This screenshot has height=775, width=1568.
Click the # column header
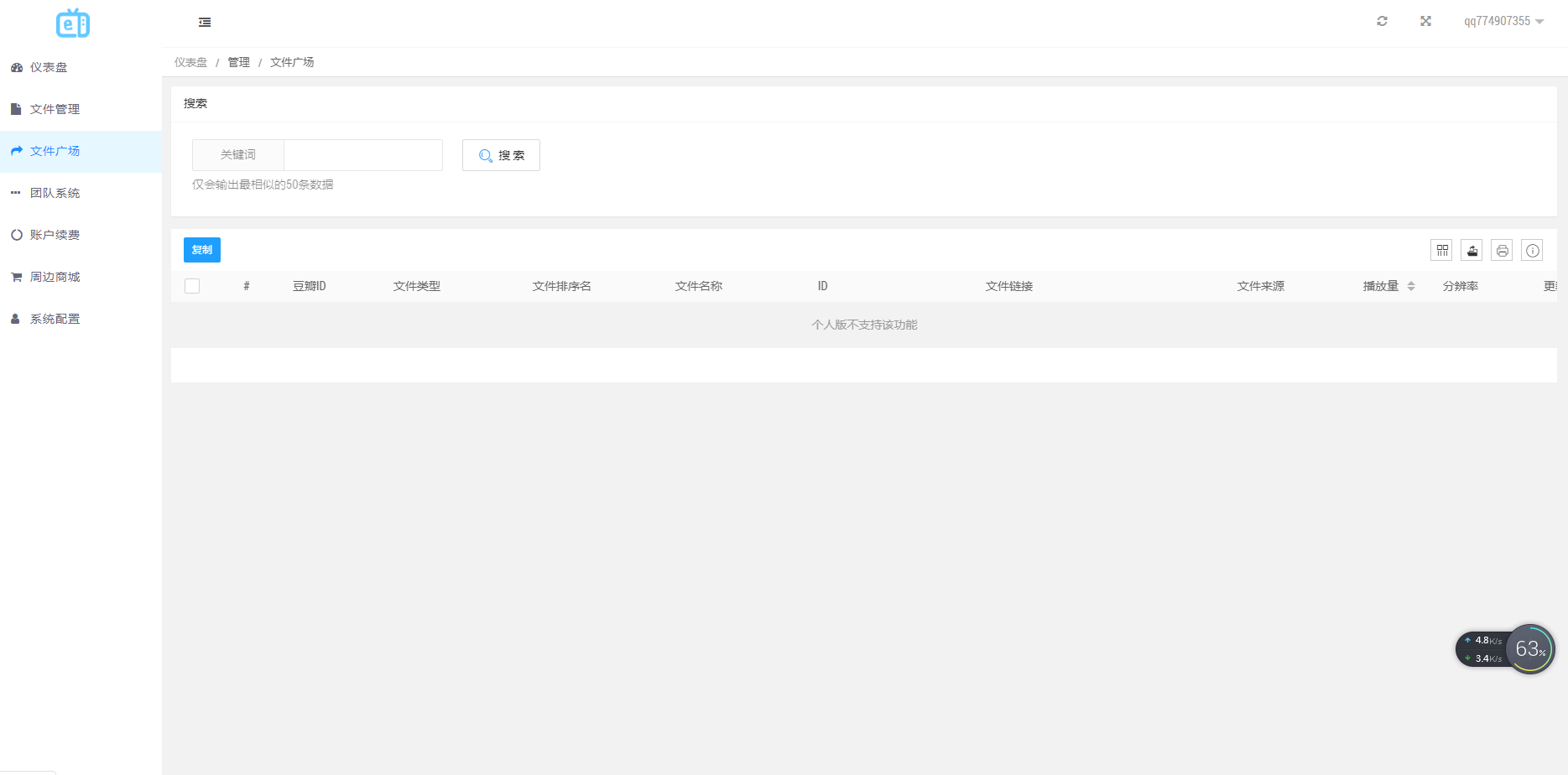click(247, 286)
